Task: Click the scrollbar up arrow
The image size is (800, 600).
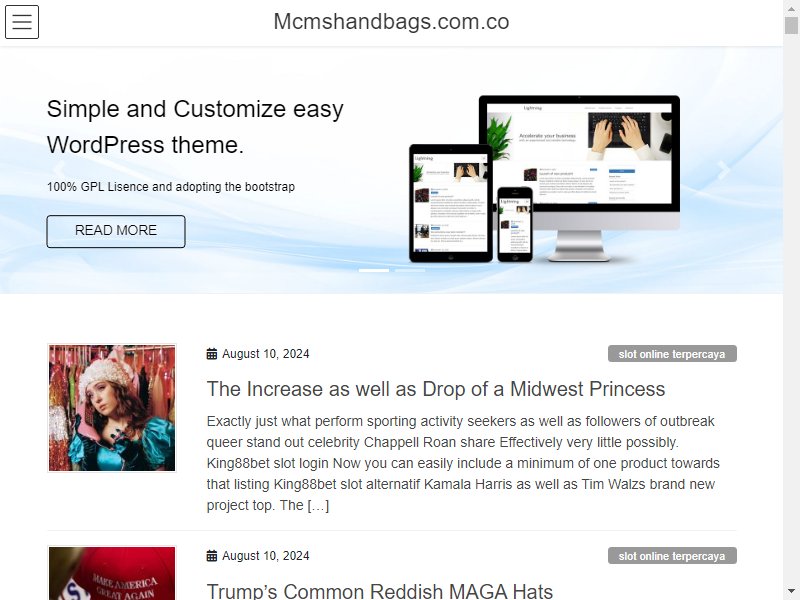Action: pos(791,8)
